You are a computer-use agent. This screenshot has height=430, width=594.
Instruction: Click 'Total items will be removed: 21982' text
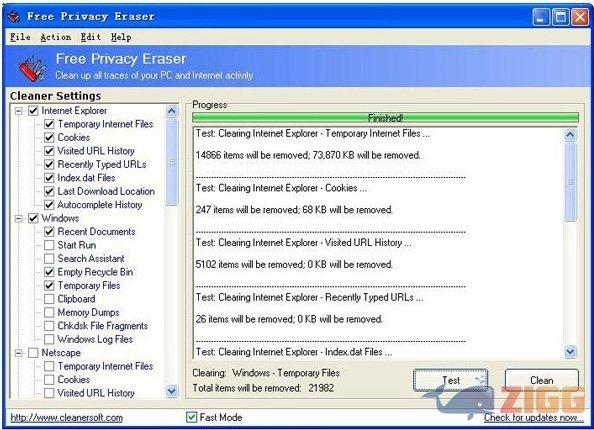[x=264, y=388]
